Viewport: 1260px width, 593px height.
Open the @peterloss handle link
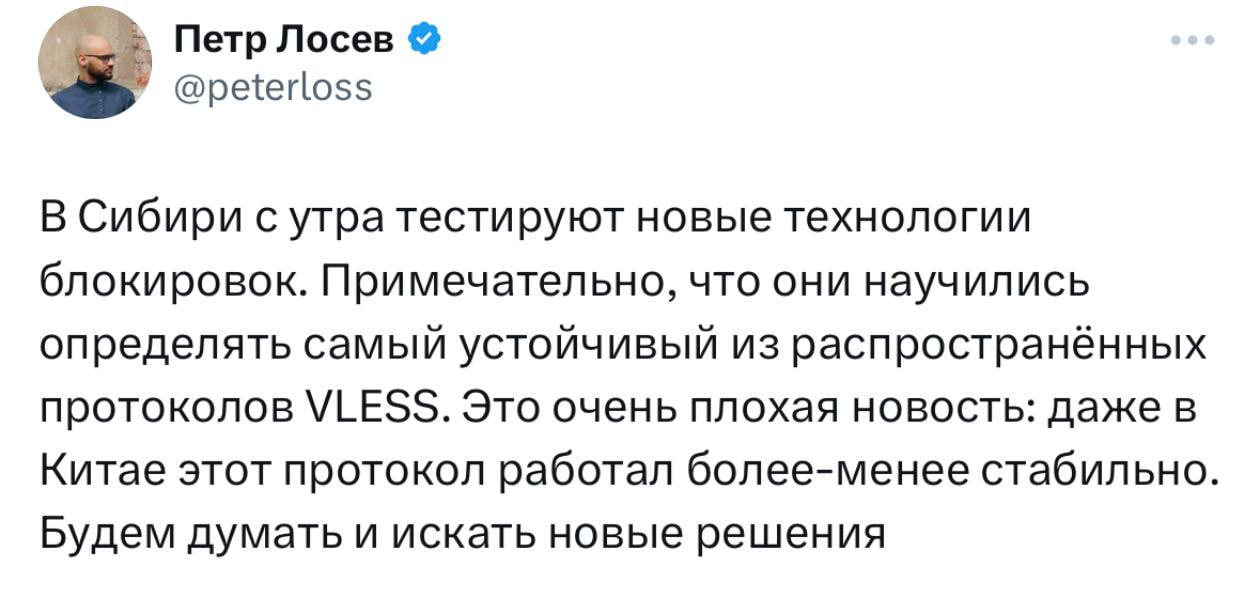click(x=273, y=87)
